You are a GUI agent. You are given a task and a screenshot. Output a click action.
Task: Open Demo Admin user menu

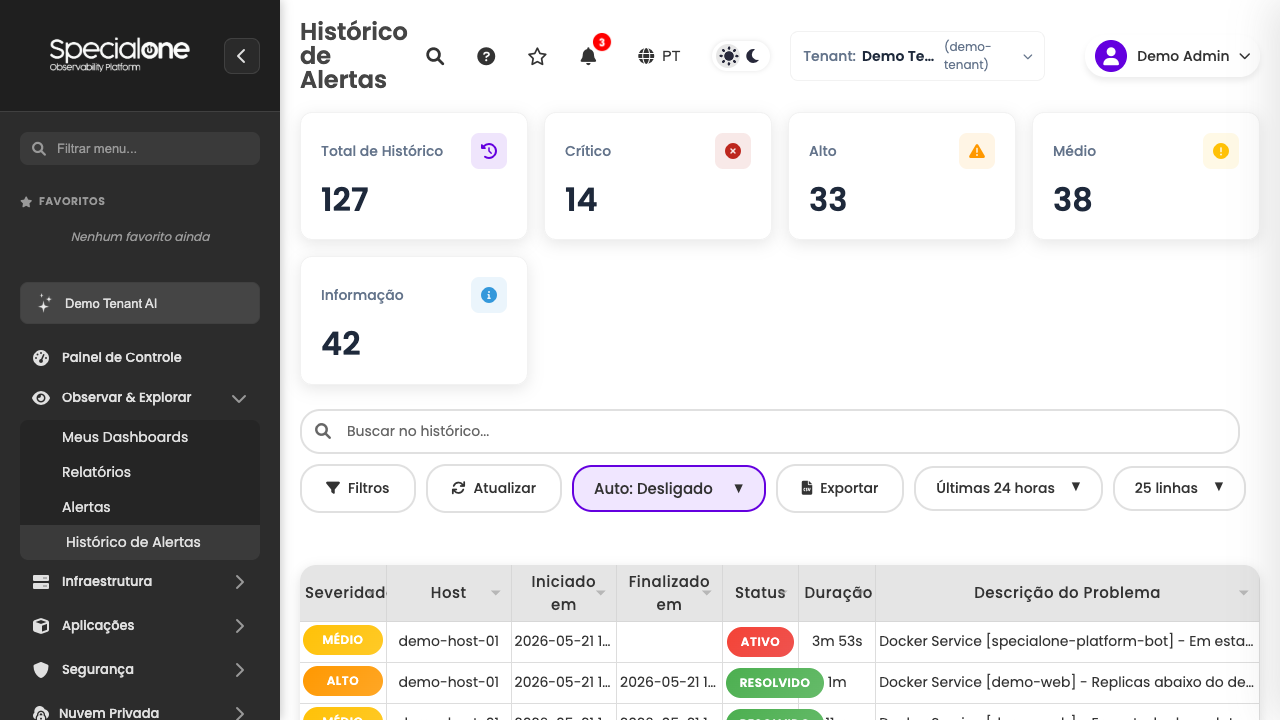1173,56
